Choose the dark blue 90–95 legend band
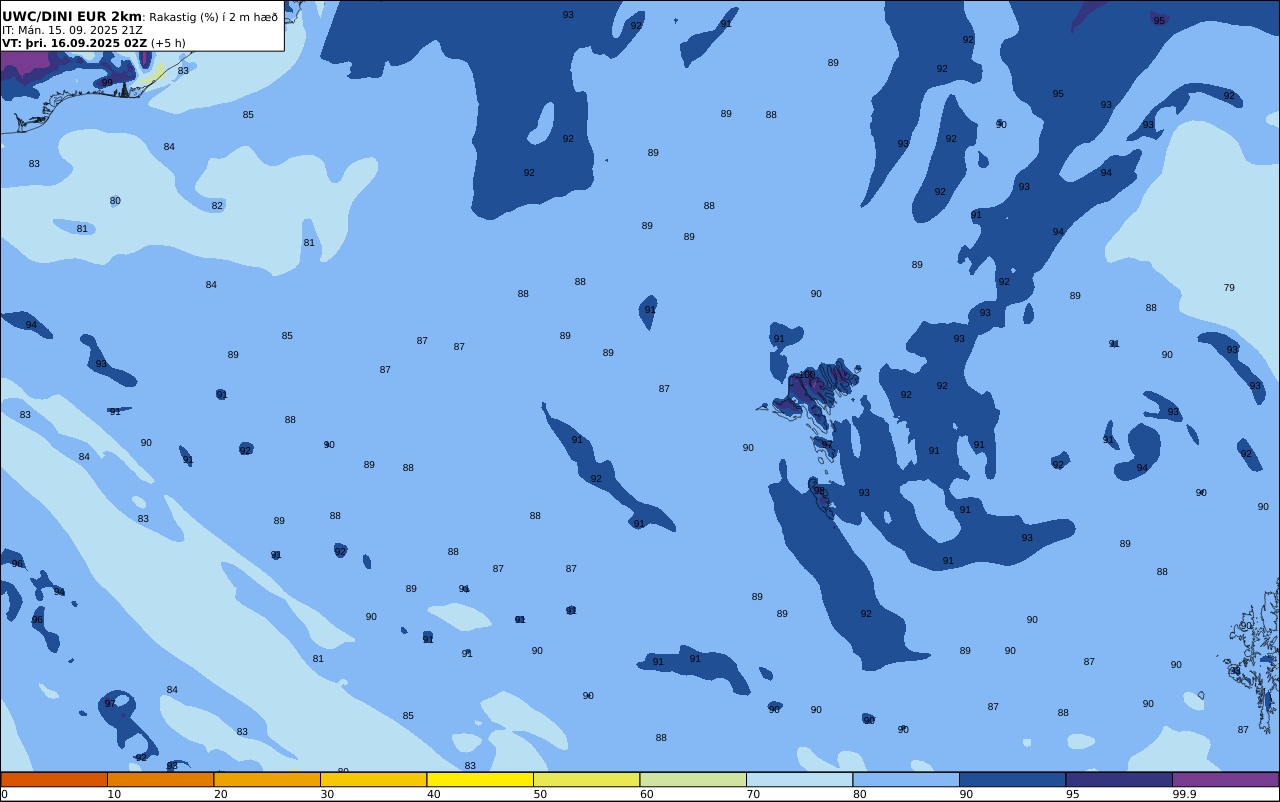This screenshot has width=1280, height=802. (1012, 779)
